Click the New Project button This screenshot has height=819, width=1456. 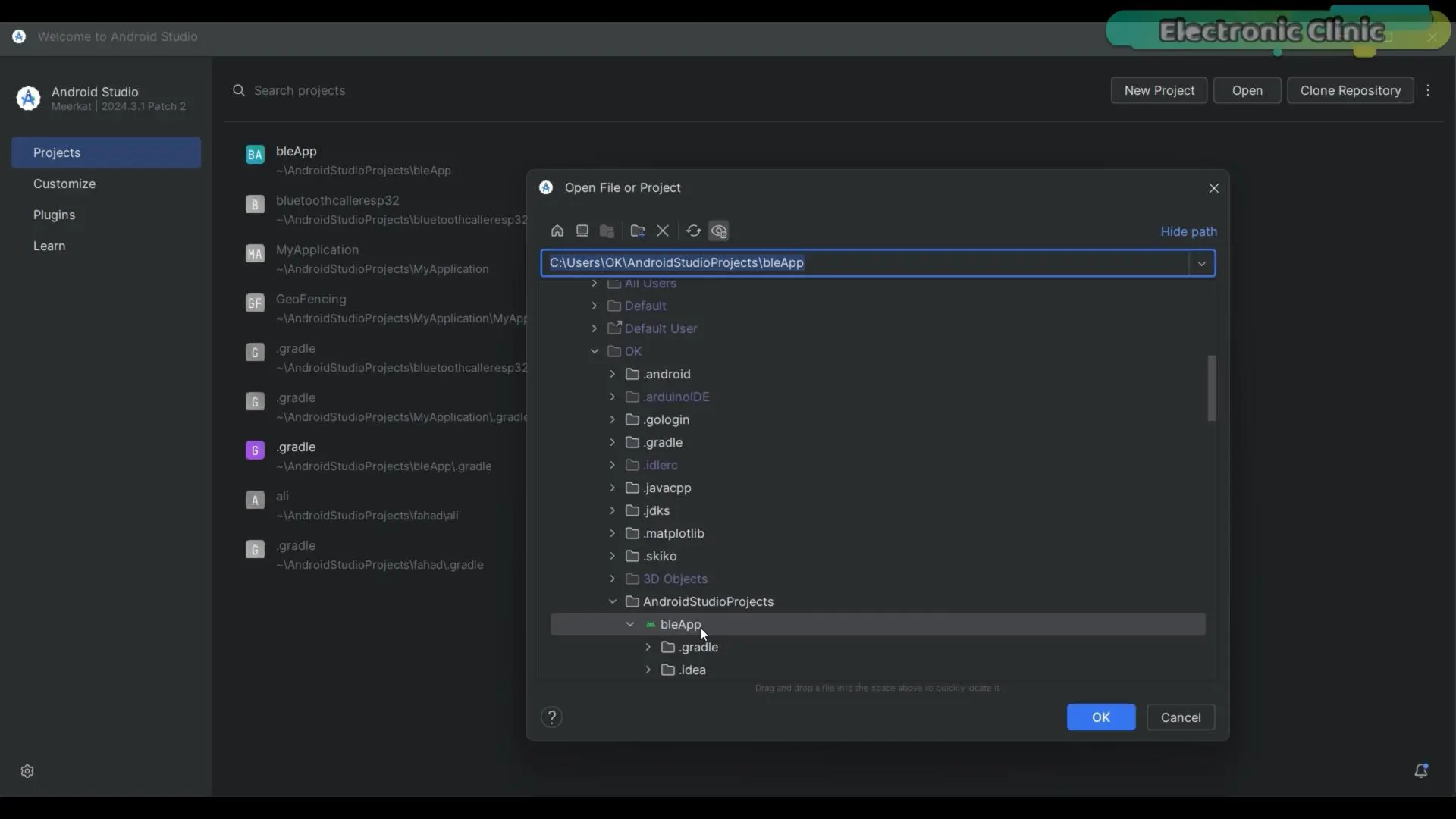coord(1159,90)
